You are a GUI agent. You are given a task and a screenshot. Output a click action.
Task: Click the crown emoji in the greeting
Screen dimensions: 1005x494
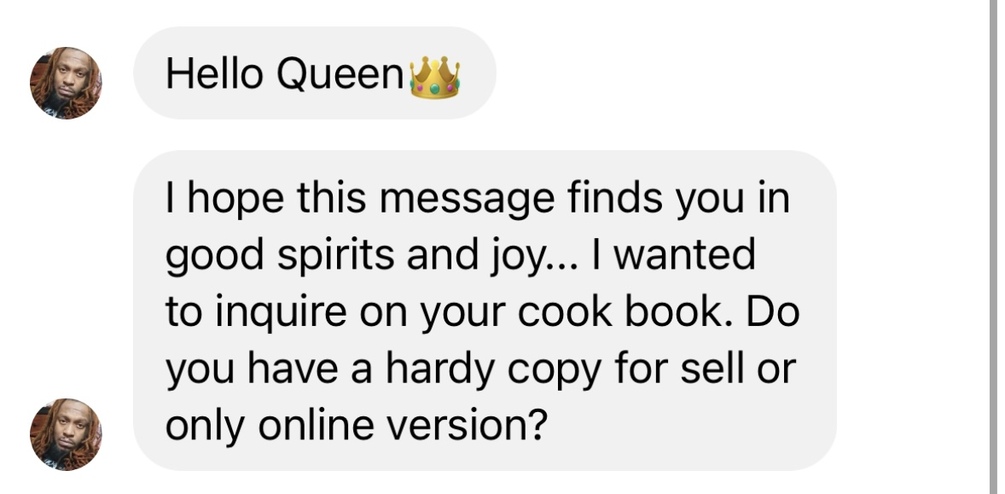tap(435, 78)
